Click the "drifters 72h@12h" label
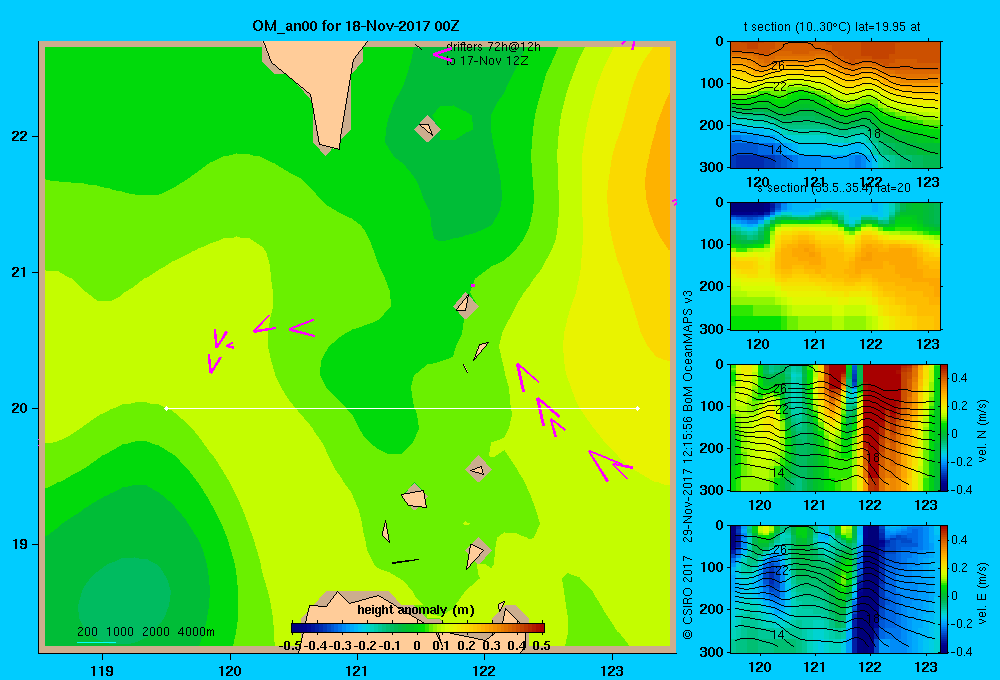Viewport: 1000px width, 680px height. [x=493, y=47]
